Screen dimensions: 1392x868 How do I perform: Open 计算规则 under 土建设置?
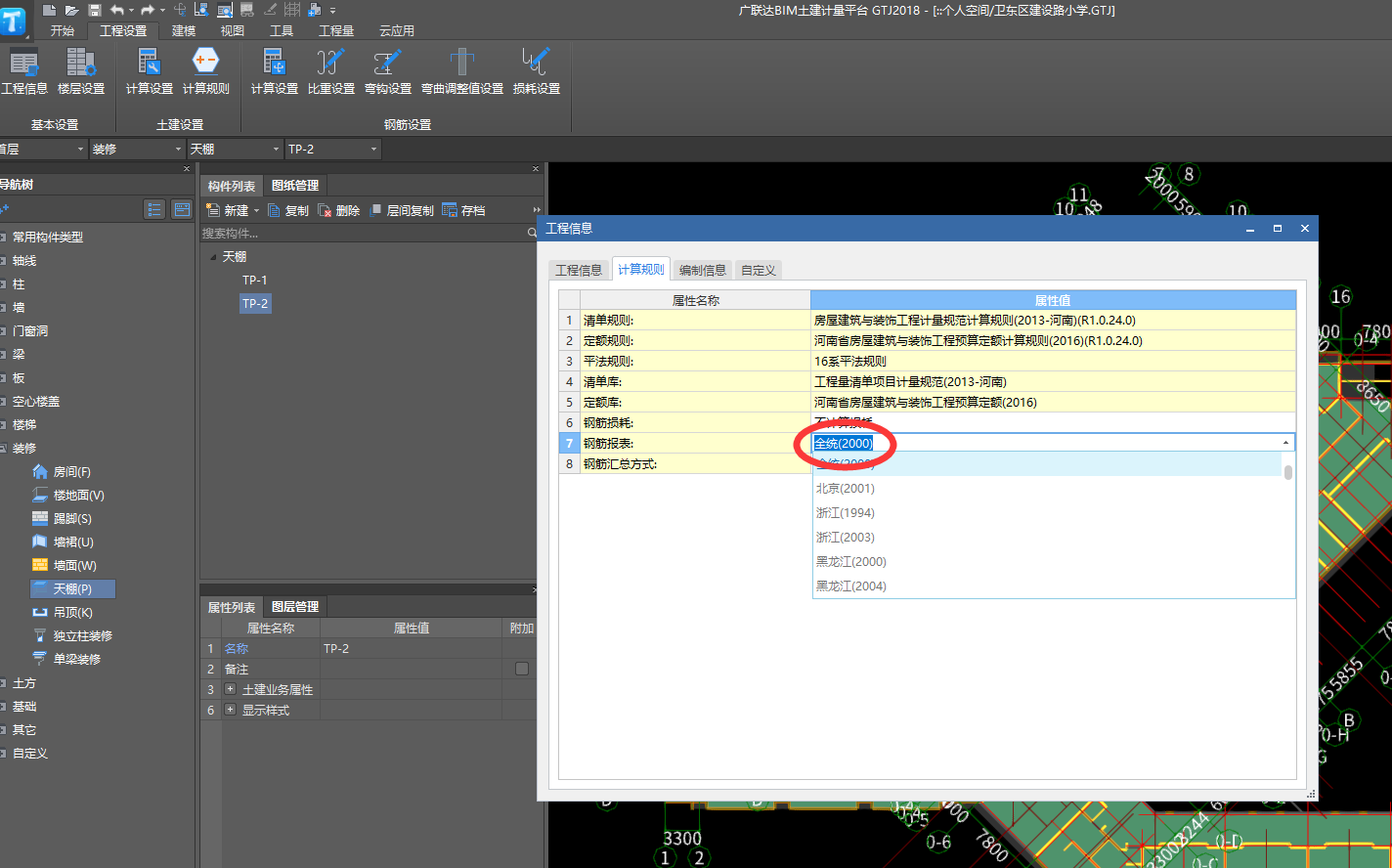[x=206, y=71]
